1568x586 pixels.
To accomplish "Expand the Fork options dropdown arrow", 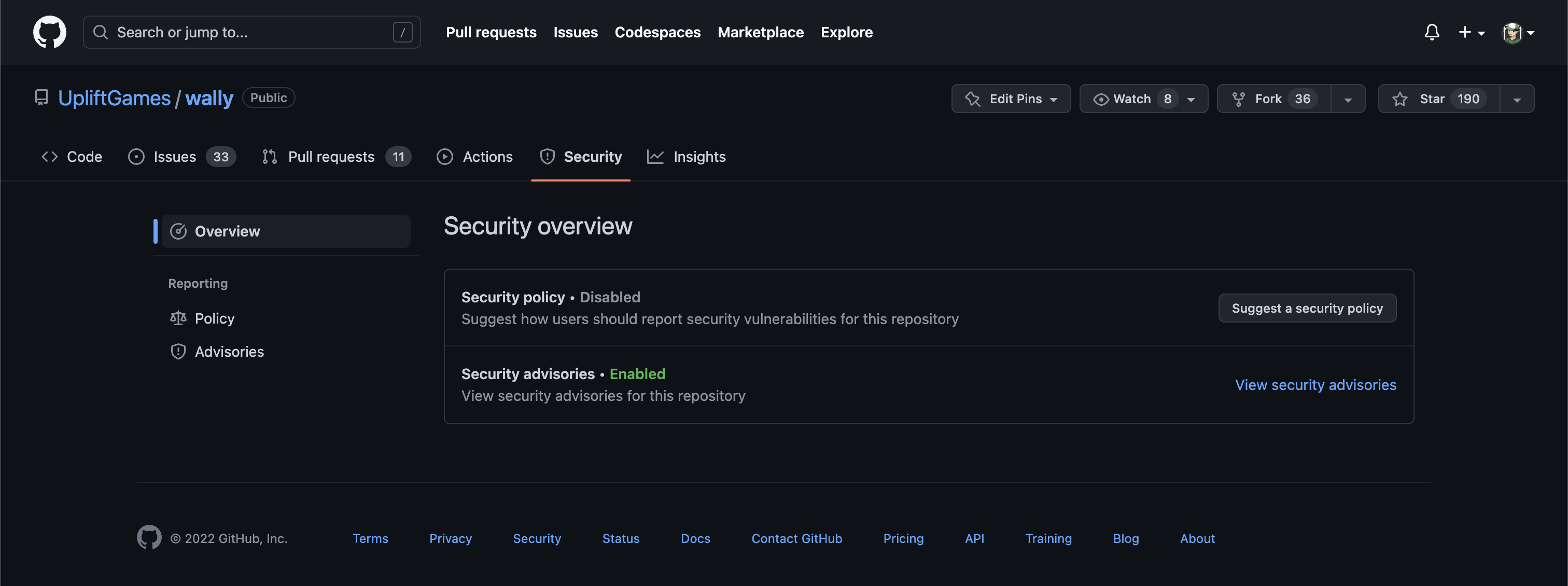I will [x=1348, y=99].
